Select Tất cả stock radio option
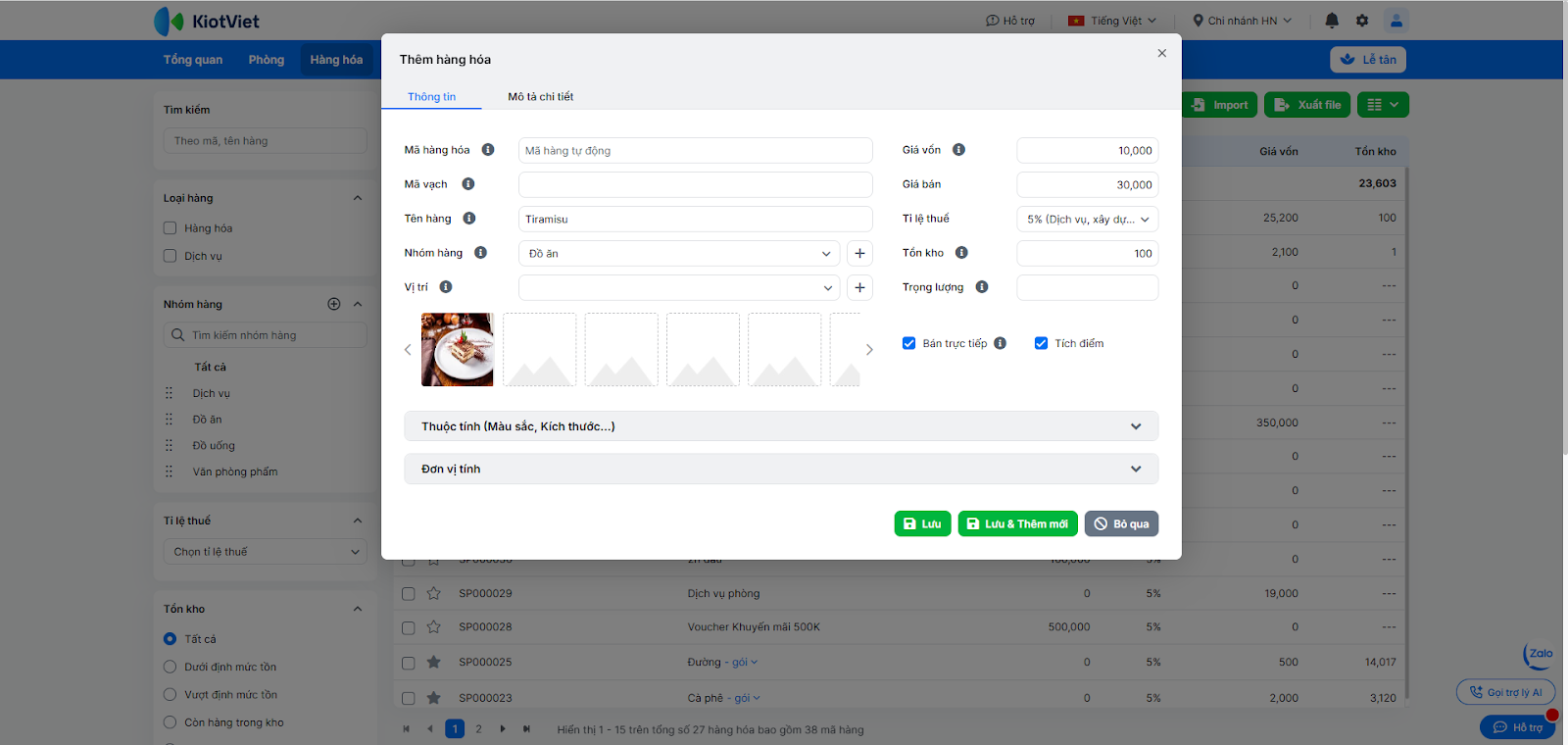Viewport: 1568px width, 745px height. click(170, 639)
